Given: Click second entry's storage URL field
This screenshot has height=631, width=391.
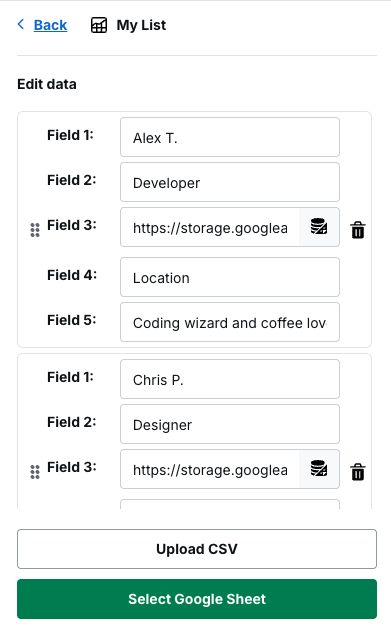Looking at the screenshot, I should click(210, 469).
